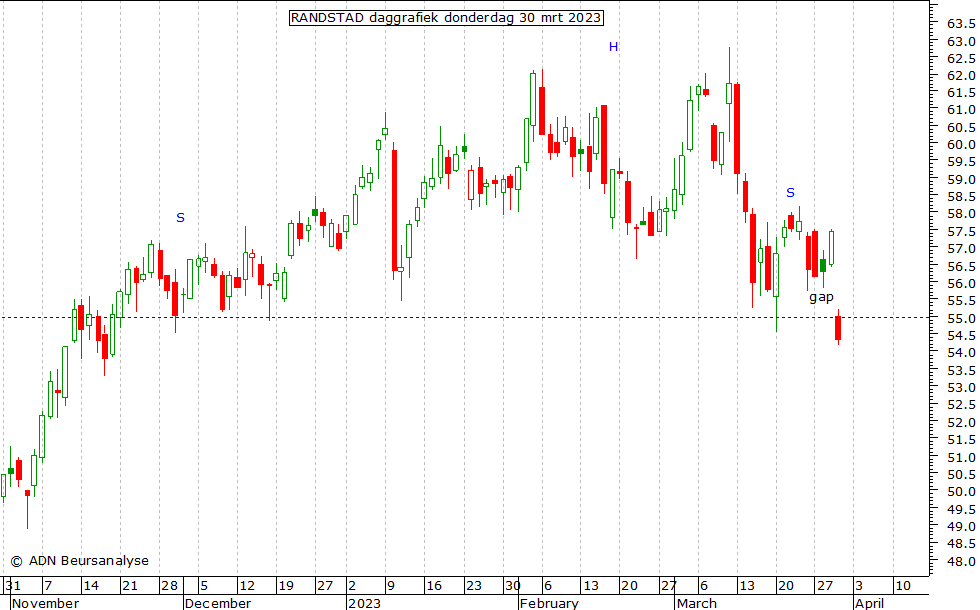Click the date label 10 in April

903,586
